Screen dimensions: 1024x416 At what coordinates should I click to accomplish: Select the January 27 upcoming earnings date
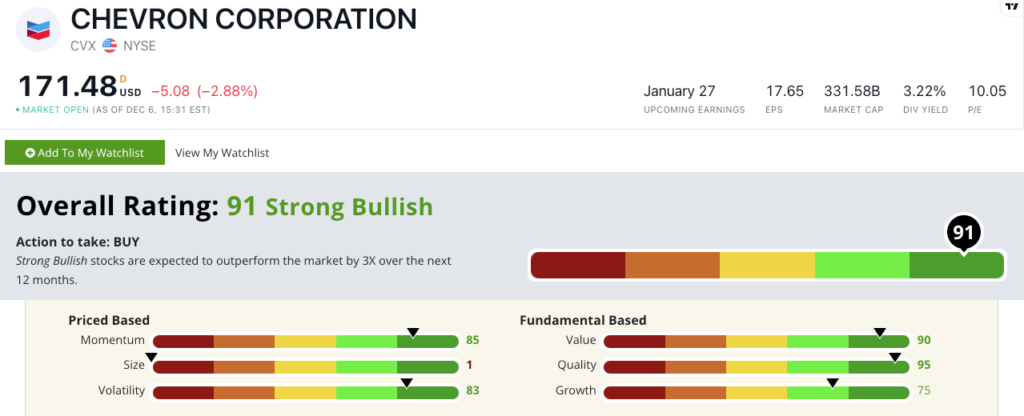tap(681, 91)
